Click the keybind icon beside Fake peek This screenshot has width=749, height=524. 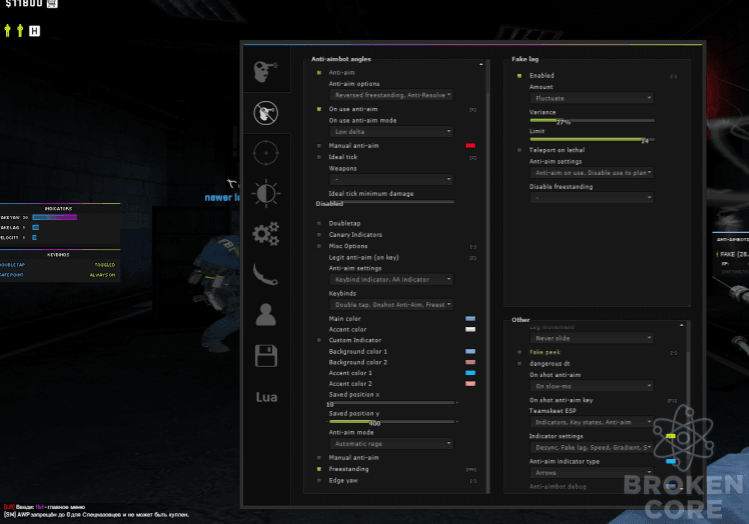[674, 353]
